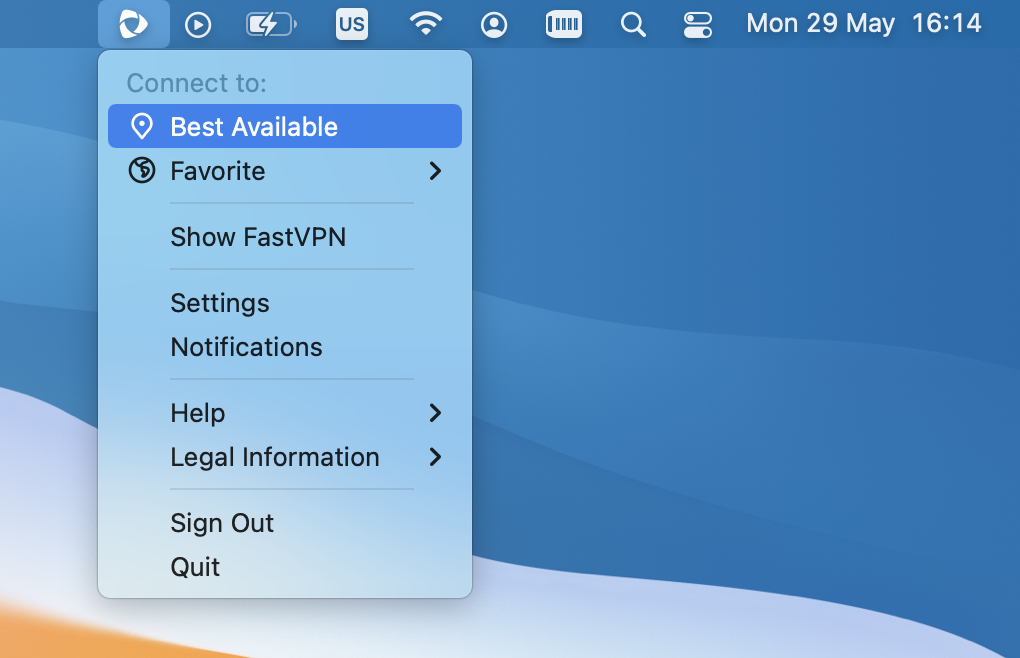This screenshot has width=1020, height=658.
Task: Open the Wi-Fi menu
Action: 425,24
